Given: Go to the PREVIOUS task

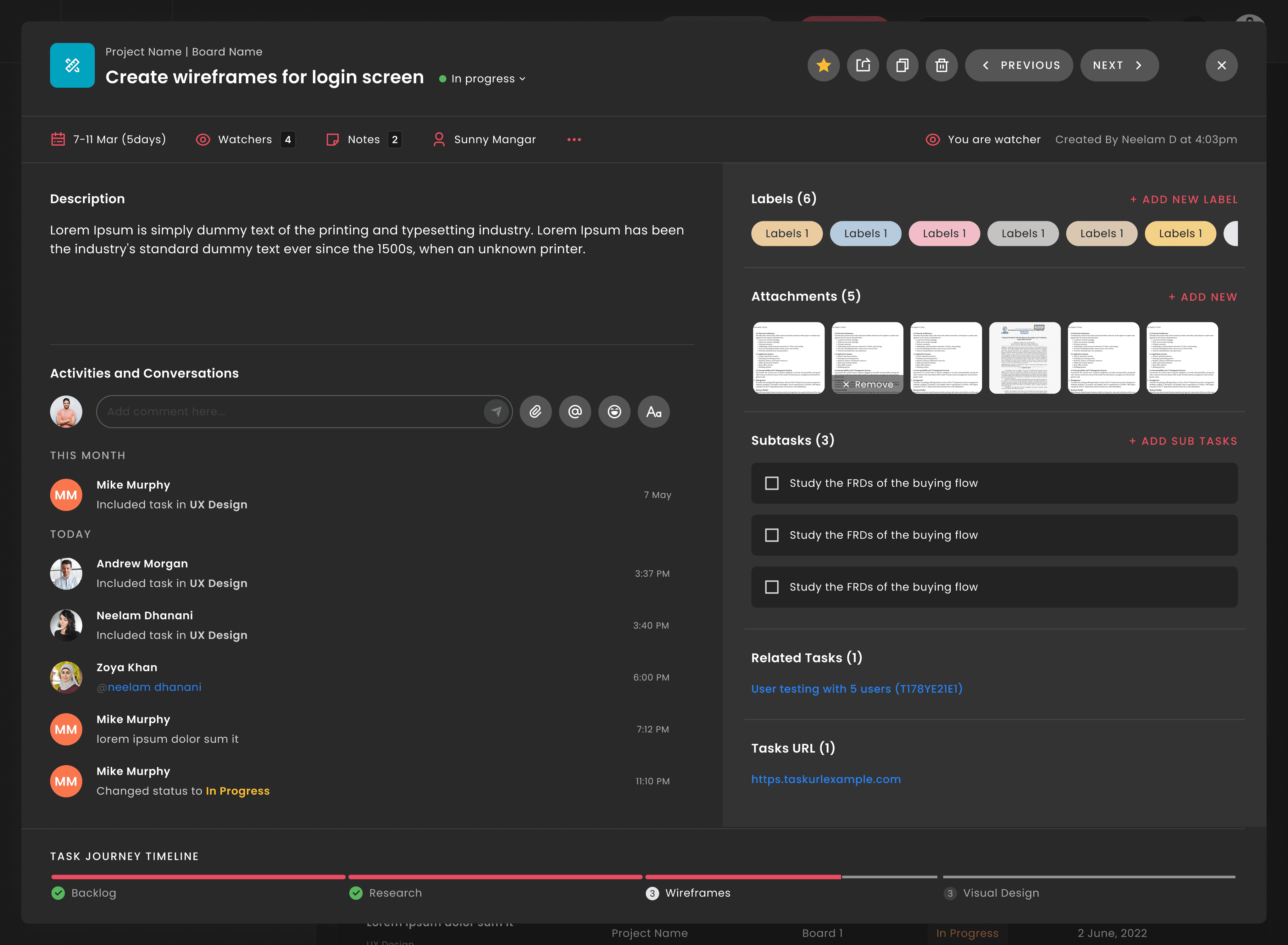Looking at the screenshot, I should pyautogui.click(x=1019, y=65).
